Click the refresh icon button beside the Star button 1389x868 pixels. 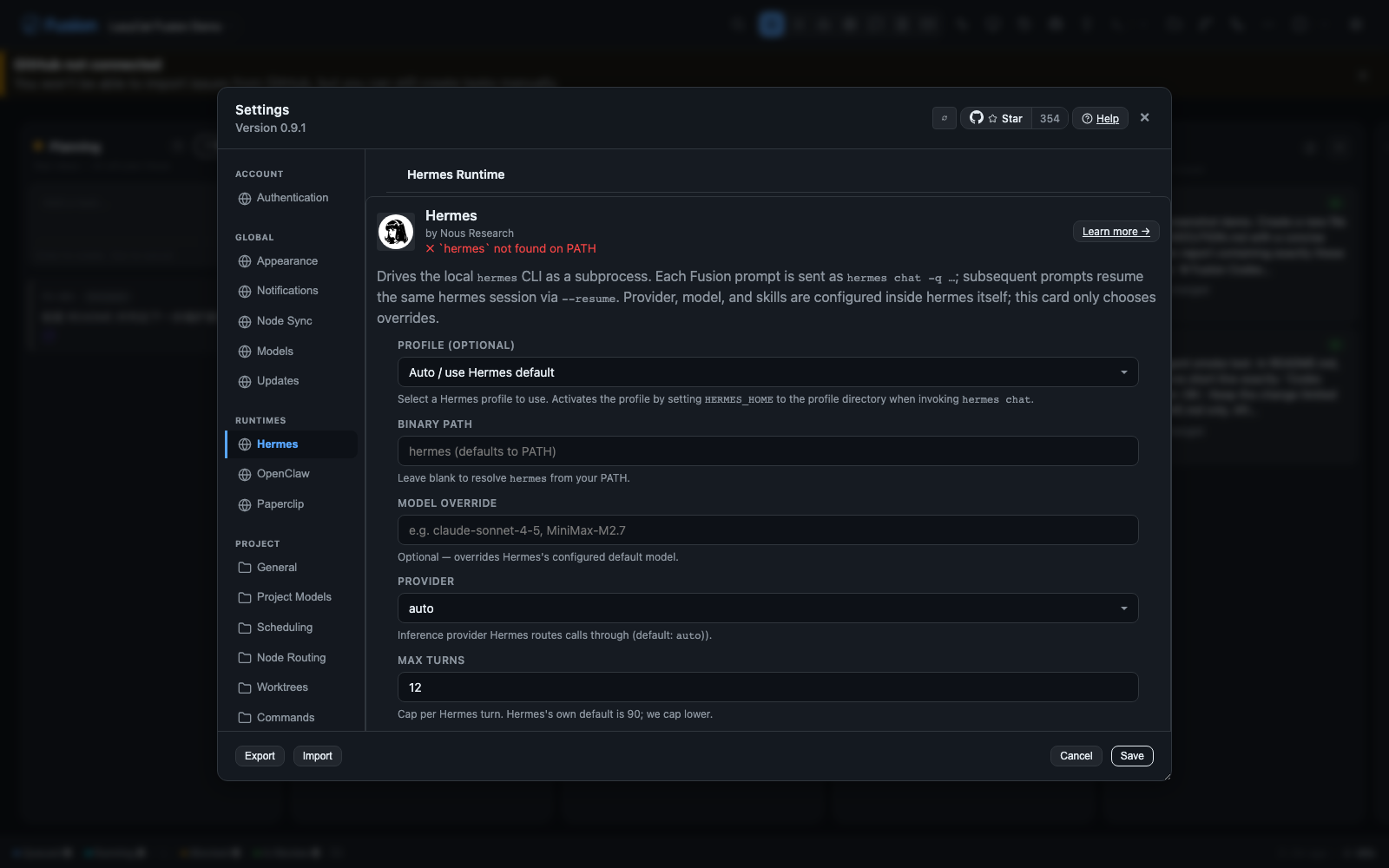pos(944,118)
